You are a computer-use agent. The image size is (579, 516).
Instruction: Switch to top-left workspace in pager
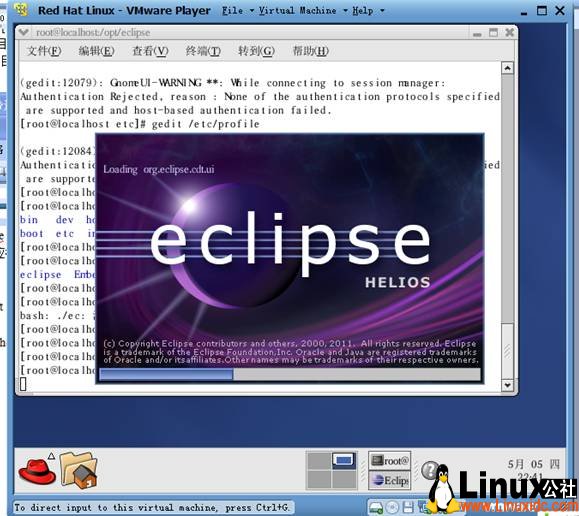click(319, 461)
